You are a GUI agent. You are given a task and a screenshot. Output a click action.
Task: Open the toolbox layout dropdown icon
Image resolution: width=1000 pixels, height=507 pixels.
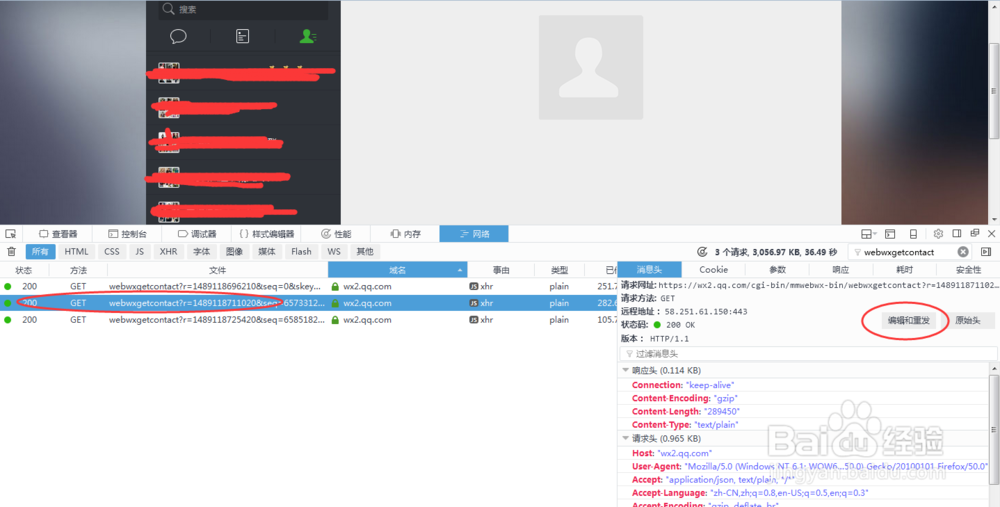pos(868,234)
